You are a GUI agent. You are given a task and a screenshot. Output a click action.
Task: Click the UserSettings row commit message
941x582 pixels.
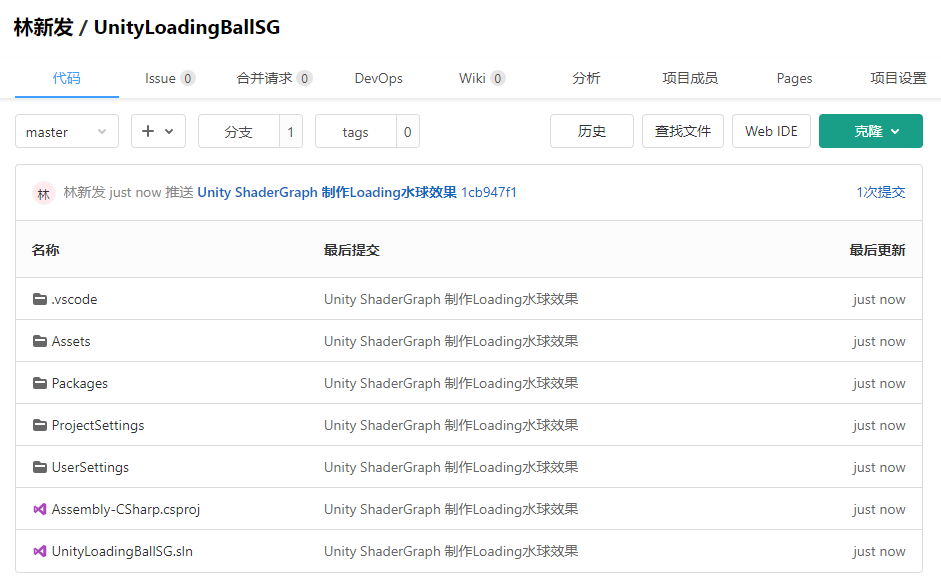point(451,467)
